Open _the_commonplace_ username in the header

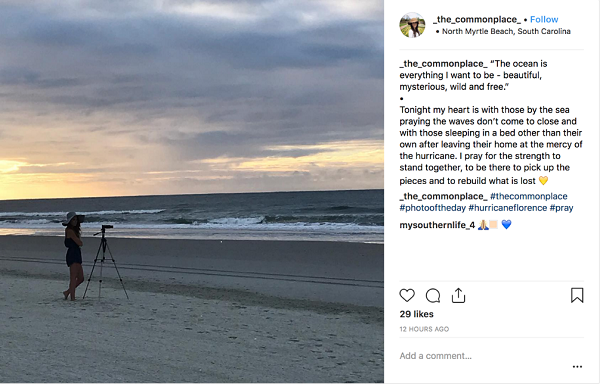(x=477, y=20)
